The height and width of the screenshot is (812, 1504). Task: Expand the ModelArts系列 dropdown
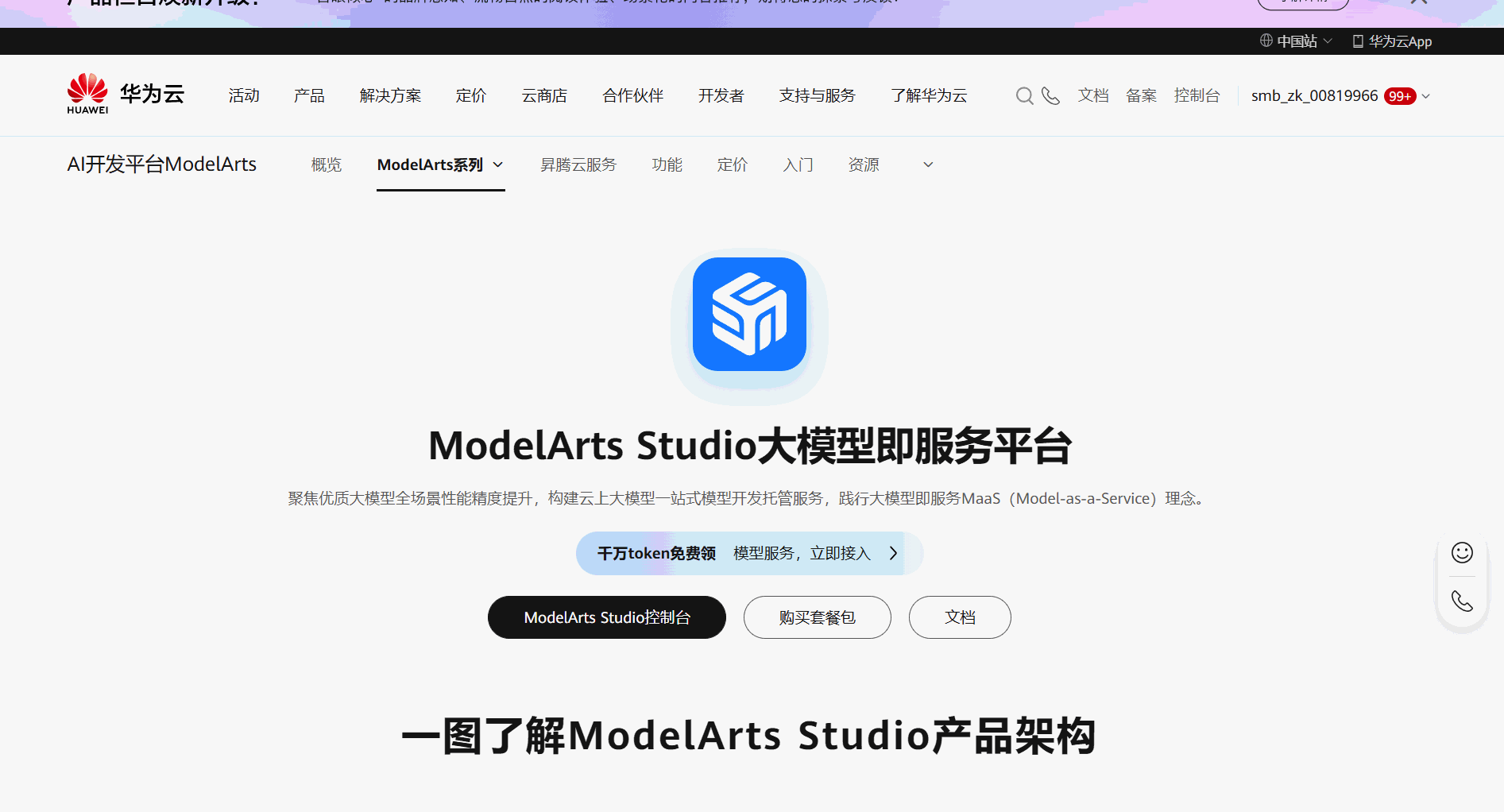(498, 164)
